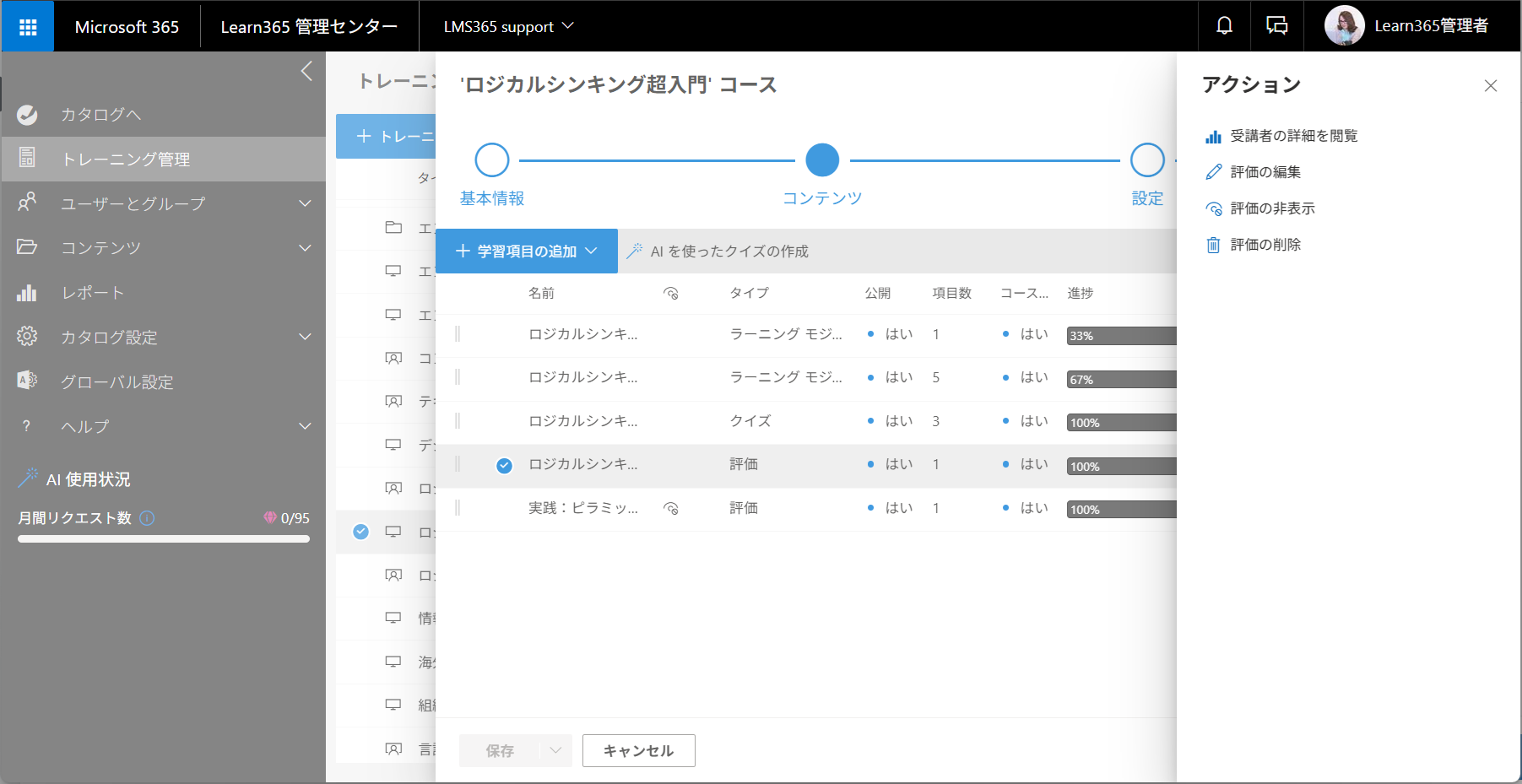Sort by the タイプ column header
Viewport: 1522px width, 784px height.
pyautogui.click(x=750, y=294)
